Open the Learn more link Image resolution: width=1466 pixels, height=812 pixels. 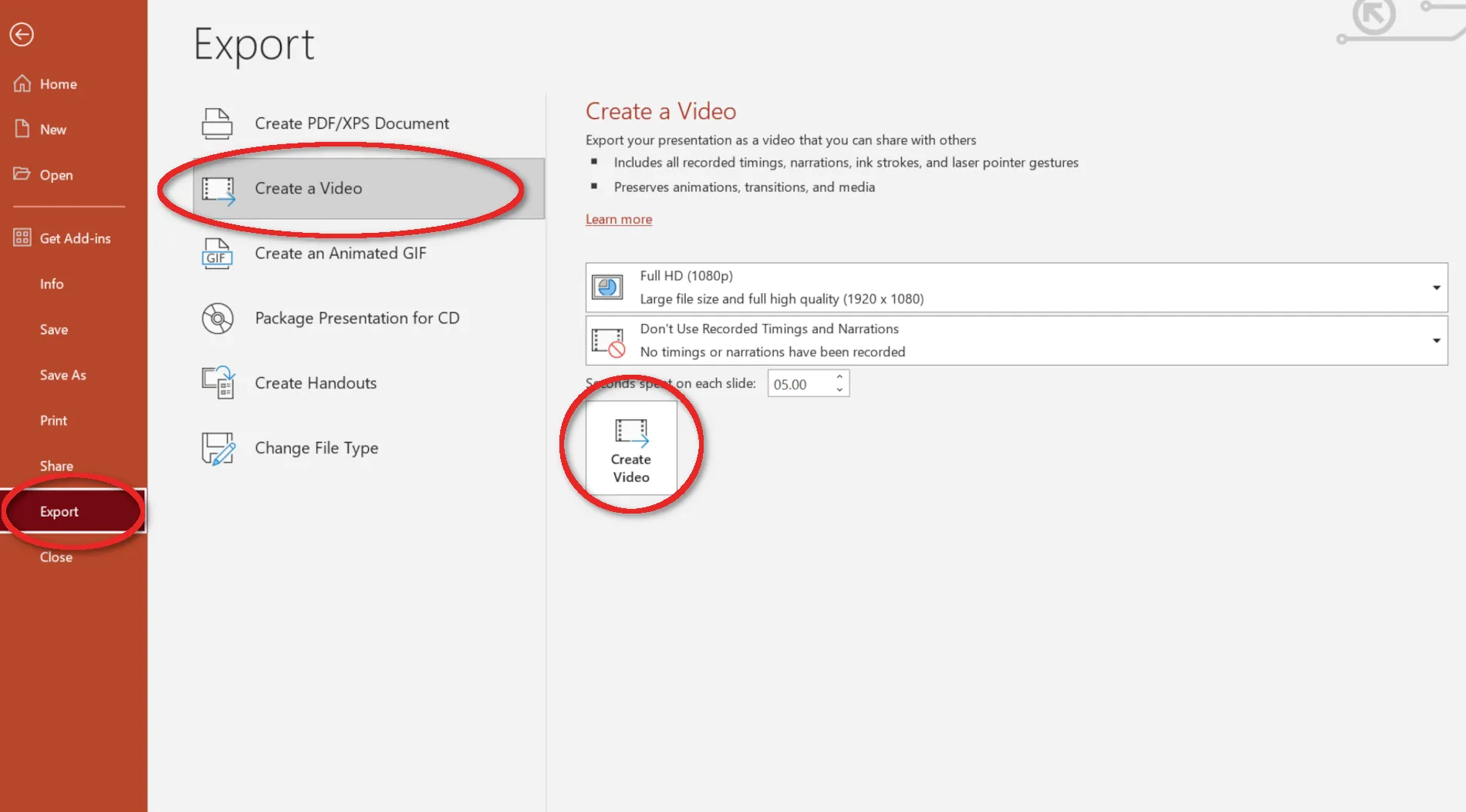click(618, 219)
